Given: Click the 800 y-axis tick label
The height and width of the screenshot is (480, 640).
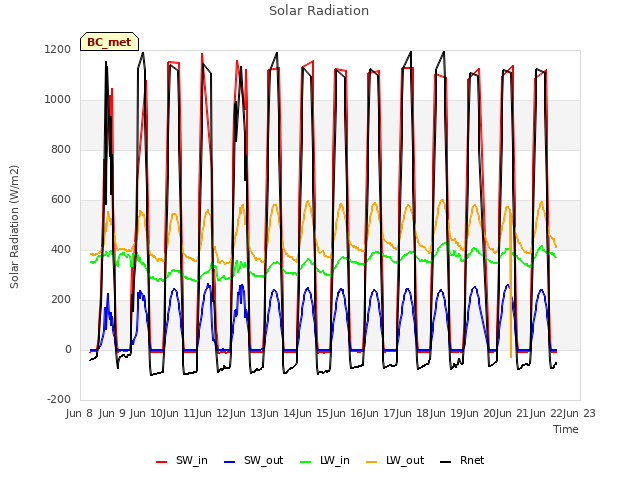Looking at the screenshot, I should pos(61,149).
